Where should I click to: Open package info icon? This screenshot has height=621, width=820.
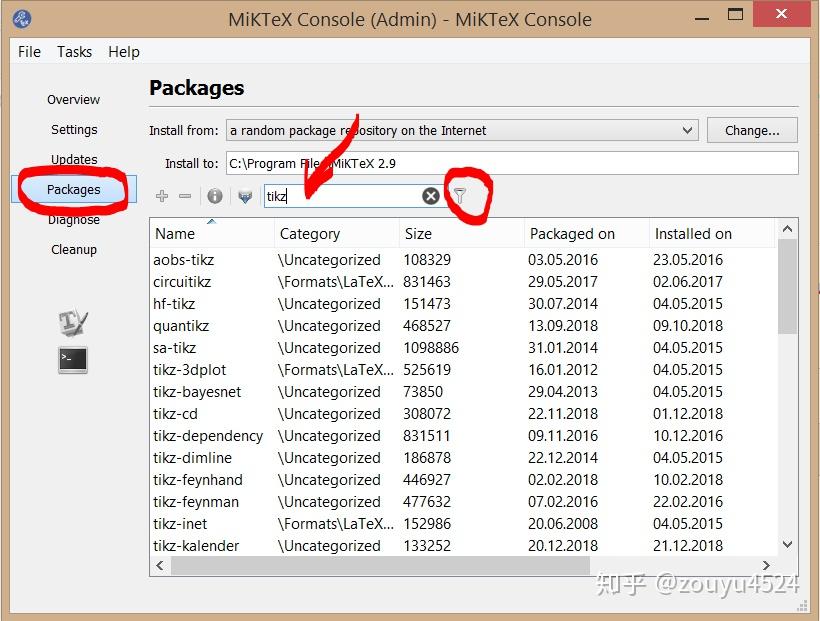215,196
